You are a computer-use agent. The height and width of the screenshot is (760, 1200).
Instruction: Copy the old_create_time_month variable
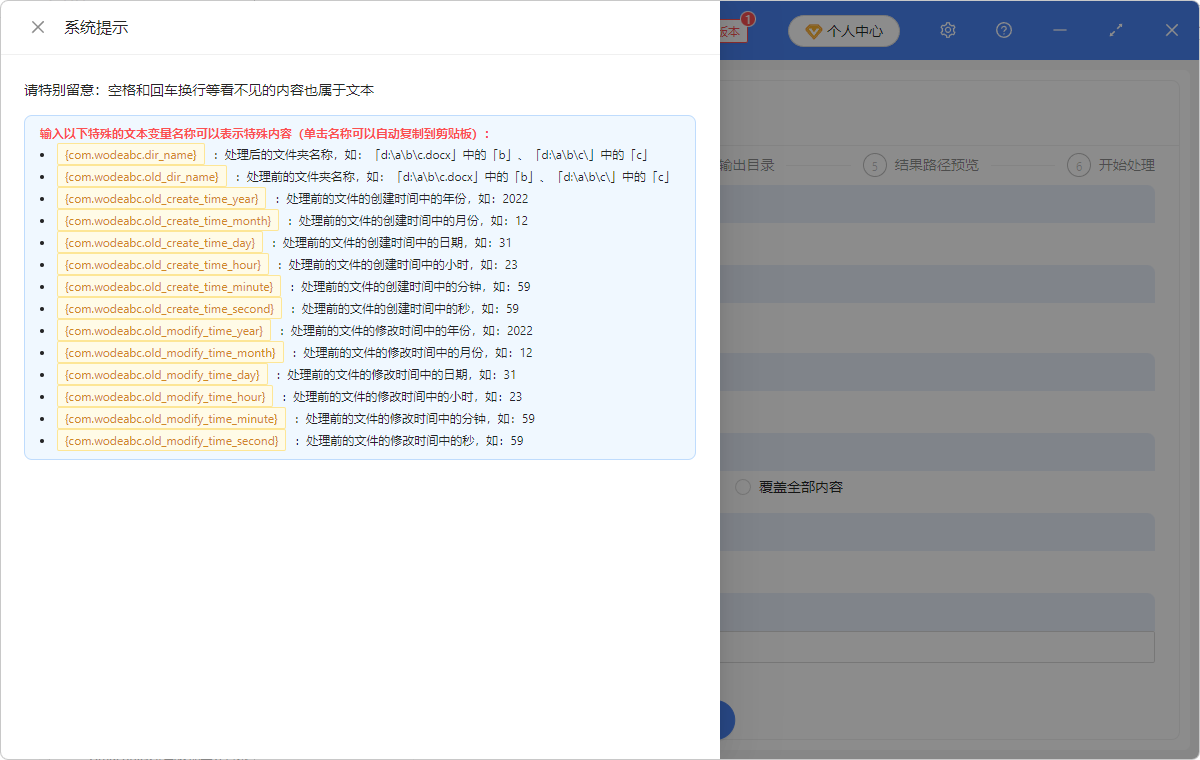pyautogui.click(x=167, y=220)
